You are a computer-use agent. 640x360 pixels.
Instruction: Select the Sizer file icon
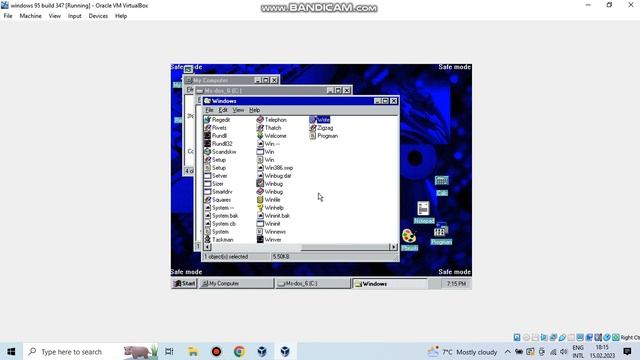coord(207,184)
